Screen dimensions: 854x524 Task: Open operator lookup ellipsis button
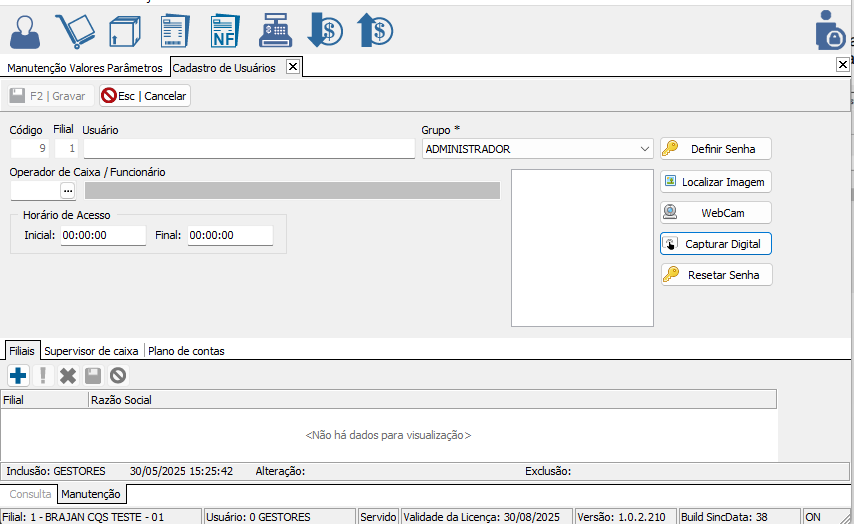click(x=68, y=190)
